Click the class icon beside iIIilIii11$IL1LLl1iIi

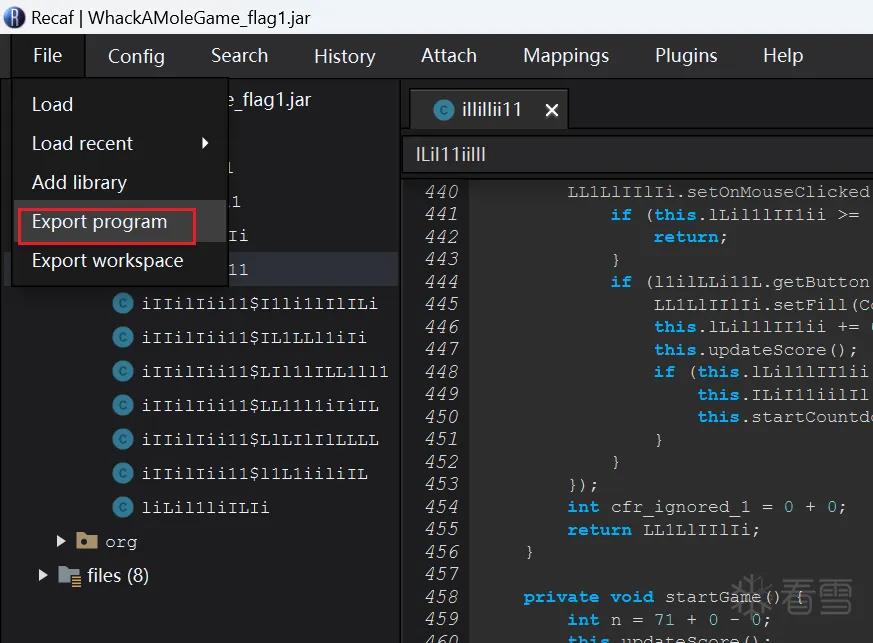point(122,337)
